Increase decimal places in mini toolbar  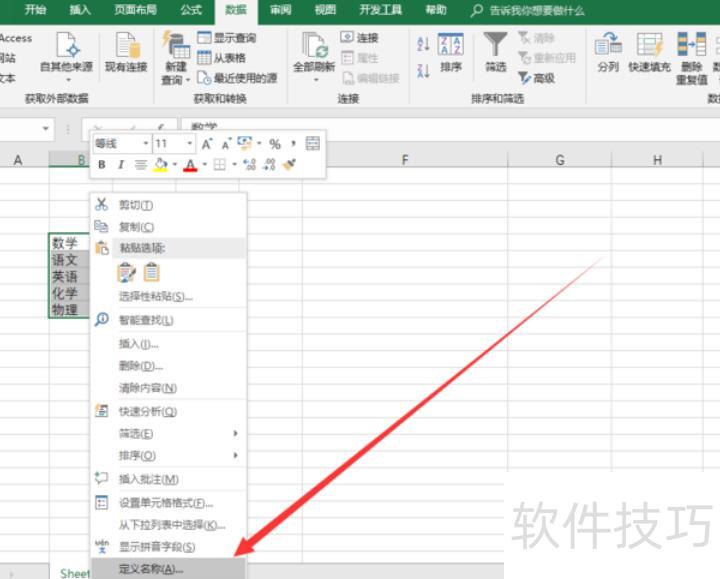click(249, 164)
